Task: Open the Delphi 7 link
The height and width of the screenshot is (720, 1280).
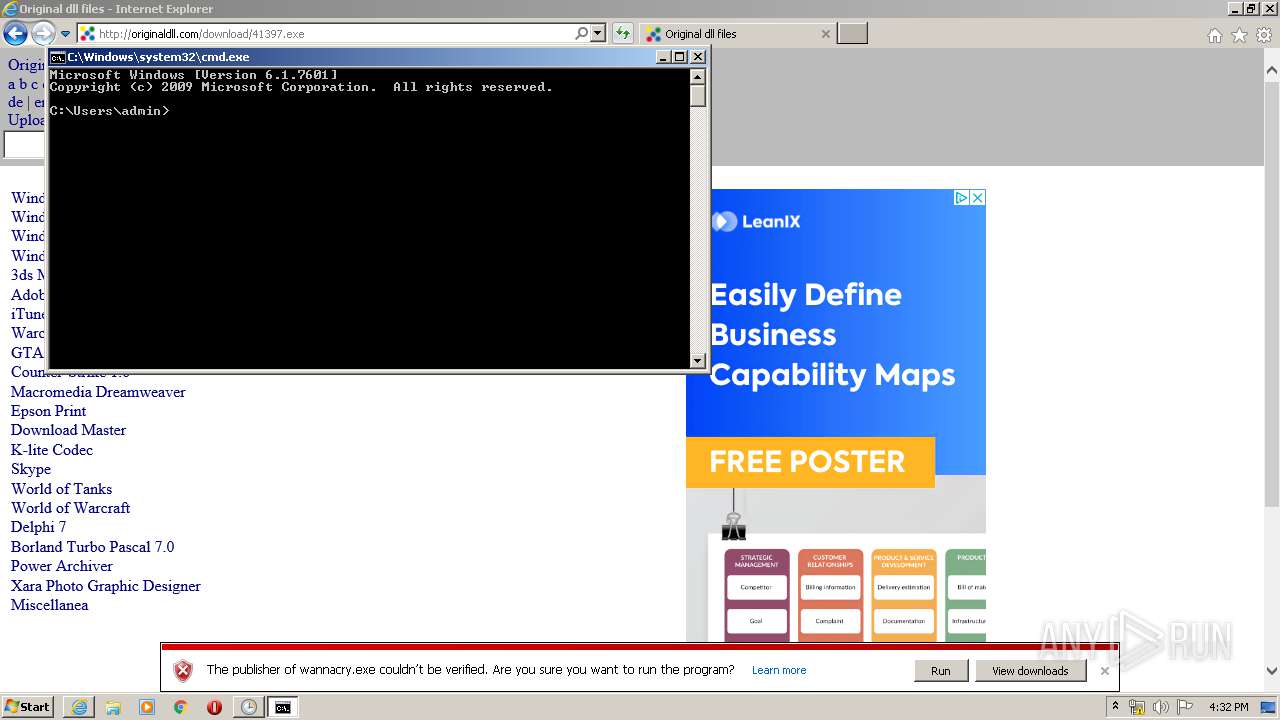Action: click(x=38, y=527)
